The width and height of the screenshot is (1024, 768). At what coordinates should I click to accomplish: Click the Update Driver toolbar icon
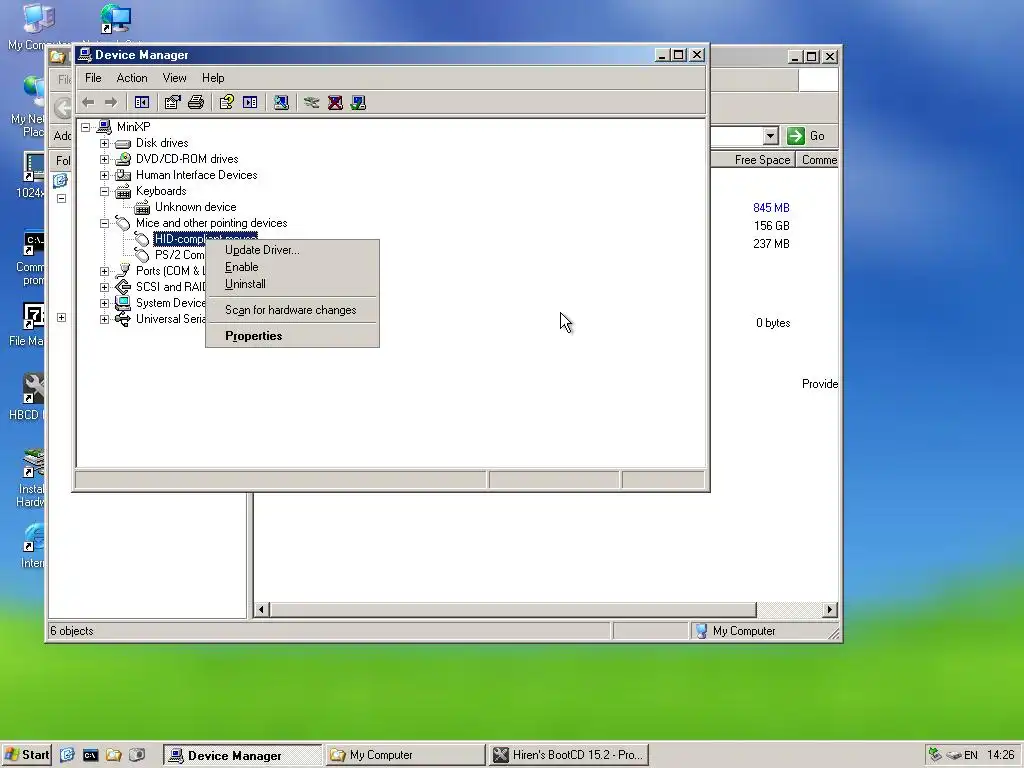point(312,103)
